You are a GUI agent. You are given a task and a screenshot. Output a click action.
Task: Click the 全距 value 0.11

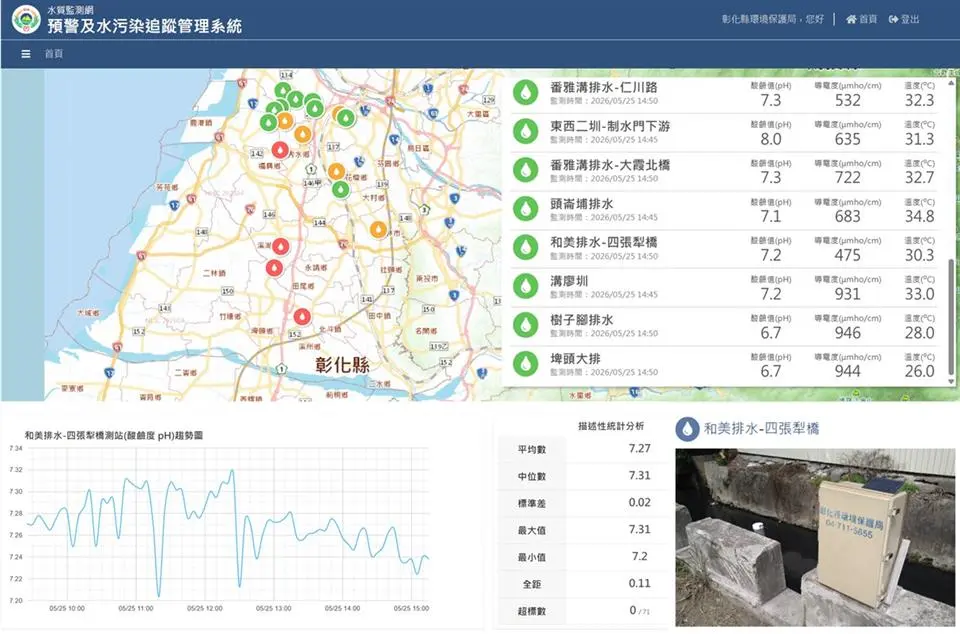(639, 583)
